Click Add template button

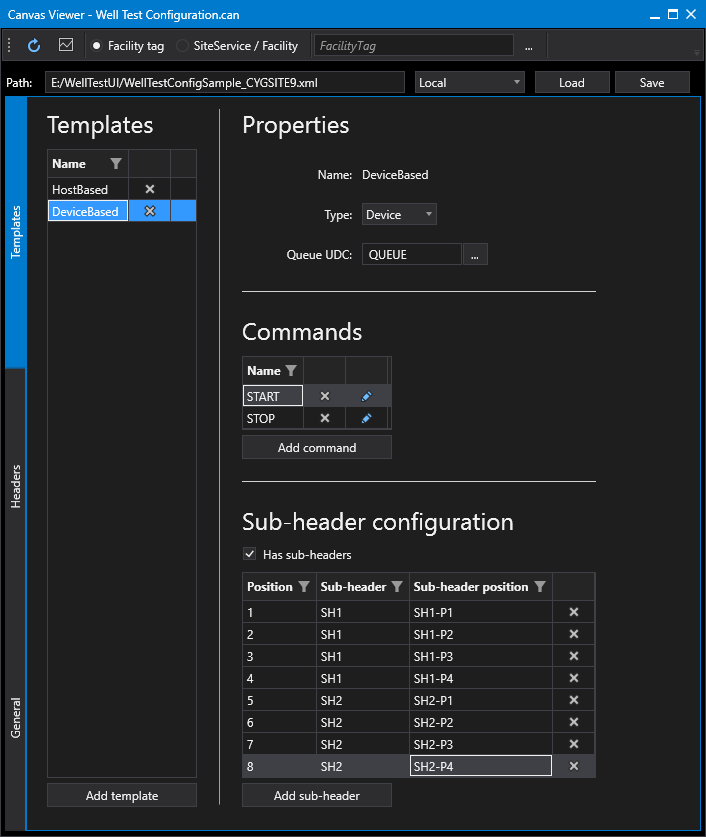click(x=122, y=795)
